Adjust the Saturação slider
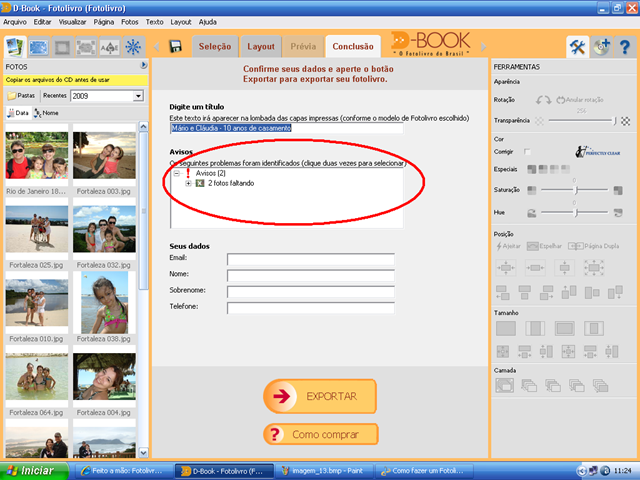The width and height of the screenshot is (640, 480). coord(575,190)
